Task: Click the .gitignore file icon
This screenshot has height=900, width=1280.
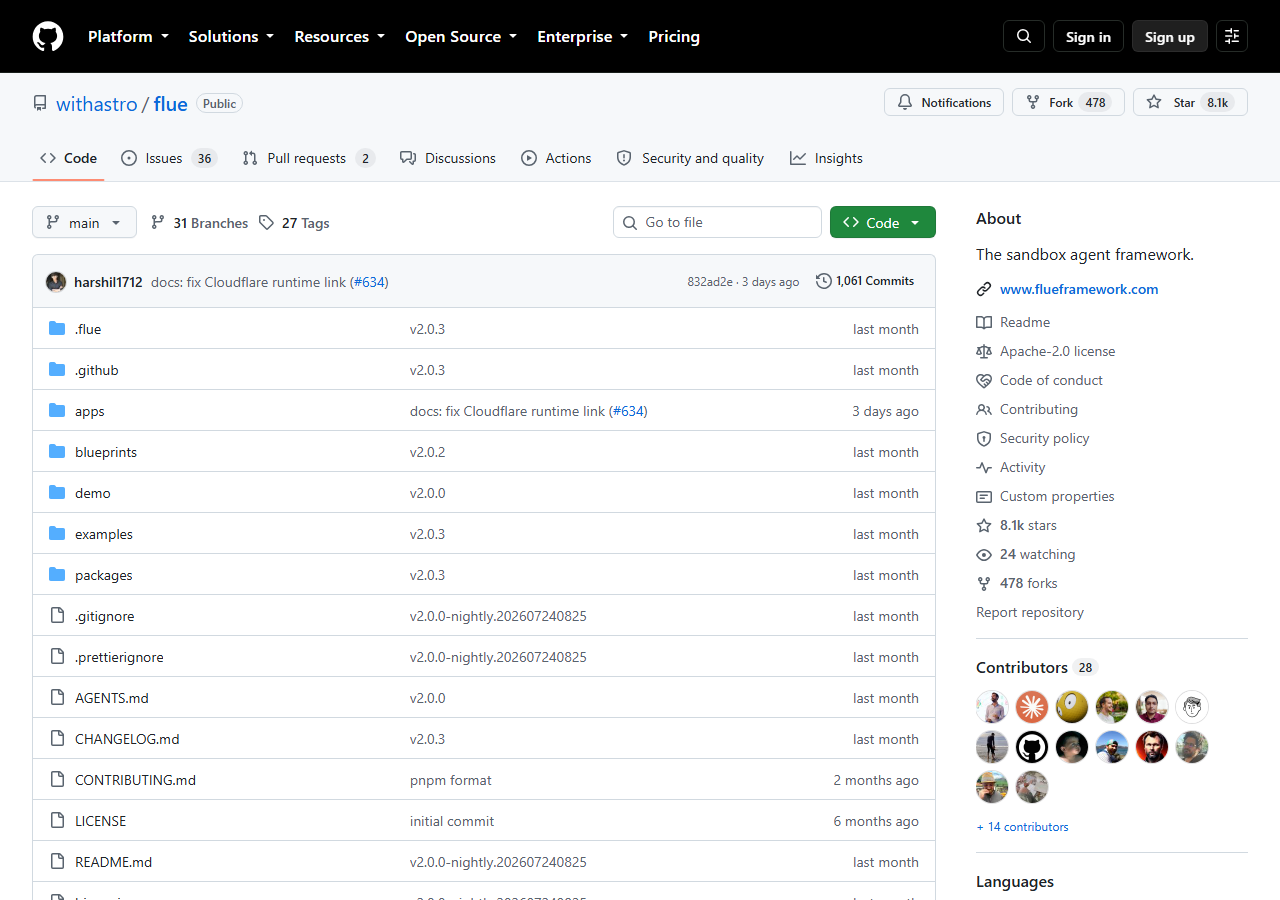Action: (x=57, y=616)
